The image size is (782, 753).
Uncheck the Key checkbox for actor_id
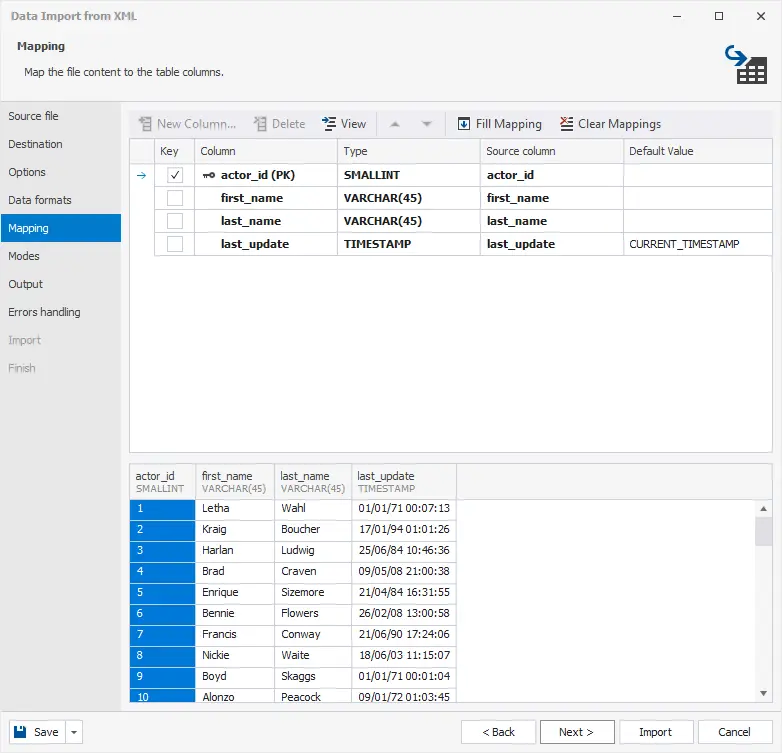175,175
